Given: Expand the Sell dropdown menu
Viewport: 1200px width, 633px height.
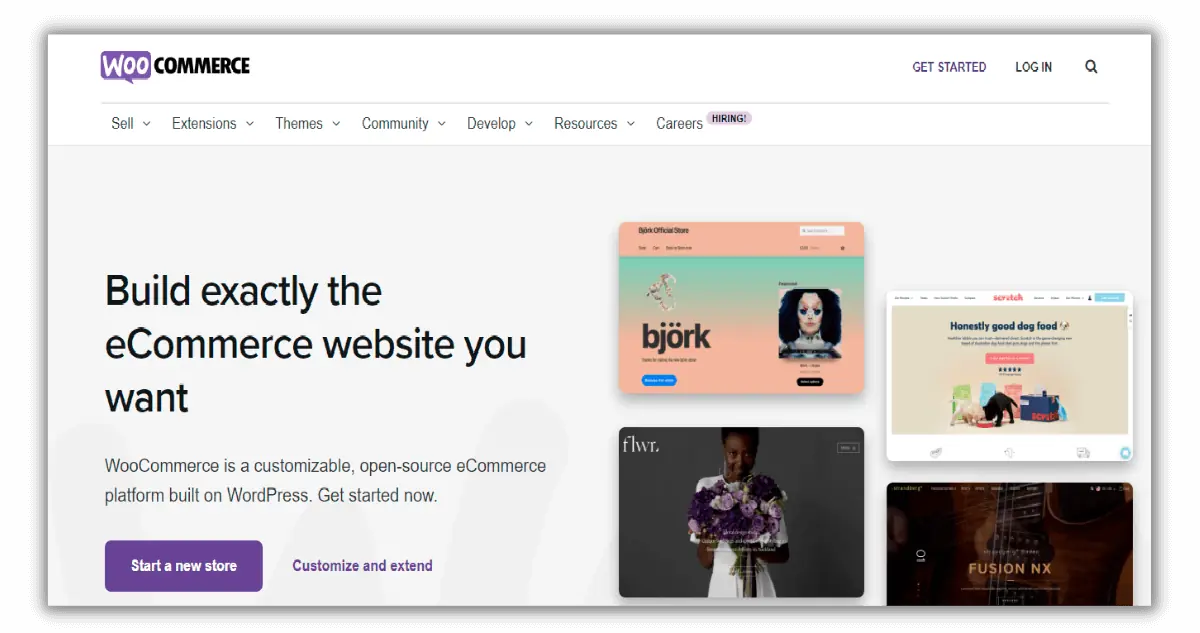Looking at the screenshot, I should tap(130, 124).
